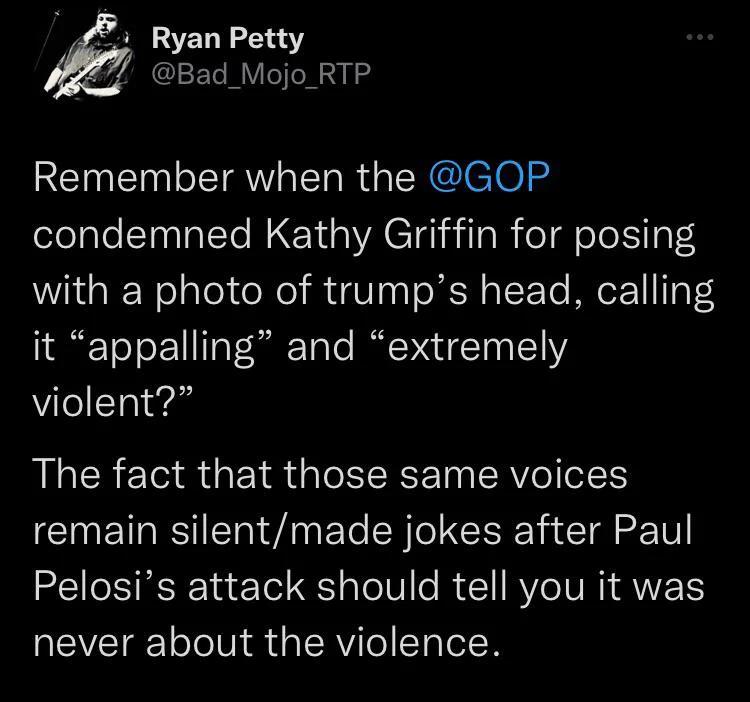The width and height of the screenshot is (750, 702).
Task: Click the final line "never about the violence."
Action: click(x=267, y=642)
